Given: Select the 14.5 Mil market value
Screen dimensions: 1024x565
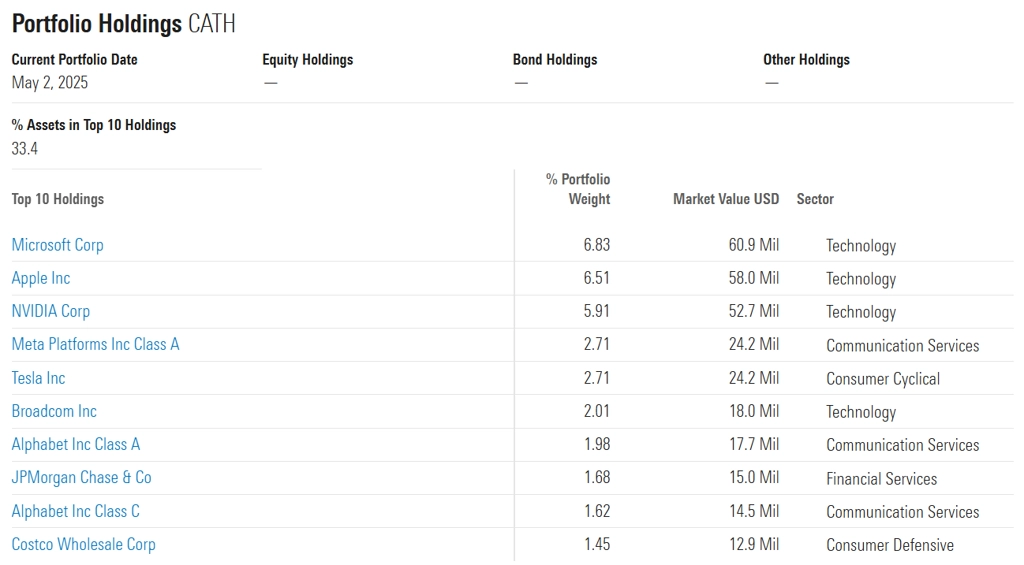Looking at the screenshot, I should [754, 511].
